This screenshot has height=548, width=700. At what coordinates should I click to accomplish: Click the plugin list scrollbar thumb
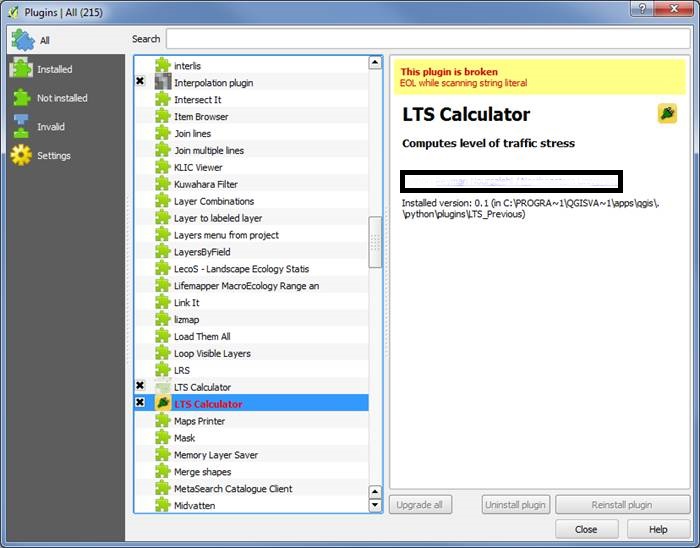[375, 242]
